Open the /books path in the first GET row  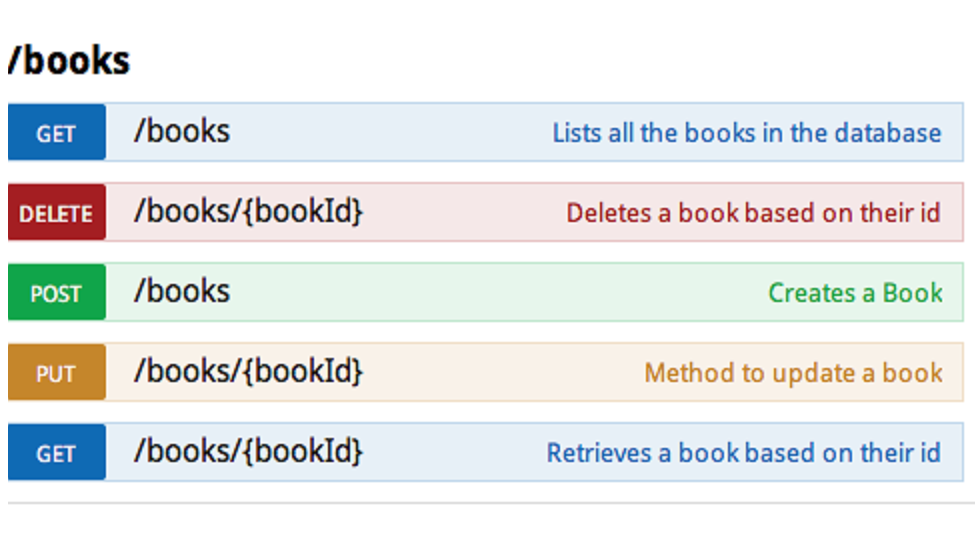pos(182,131)
